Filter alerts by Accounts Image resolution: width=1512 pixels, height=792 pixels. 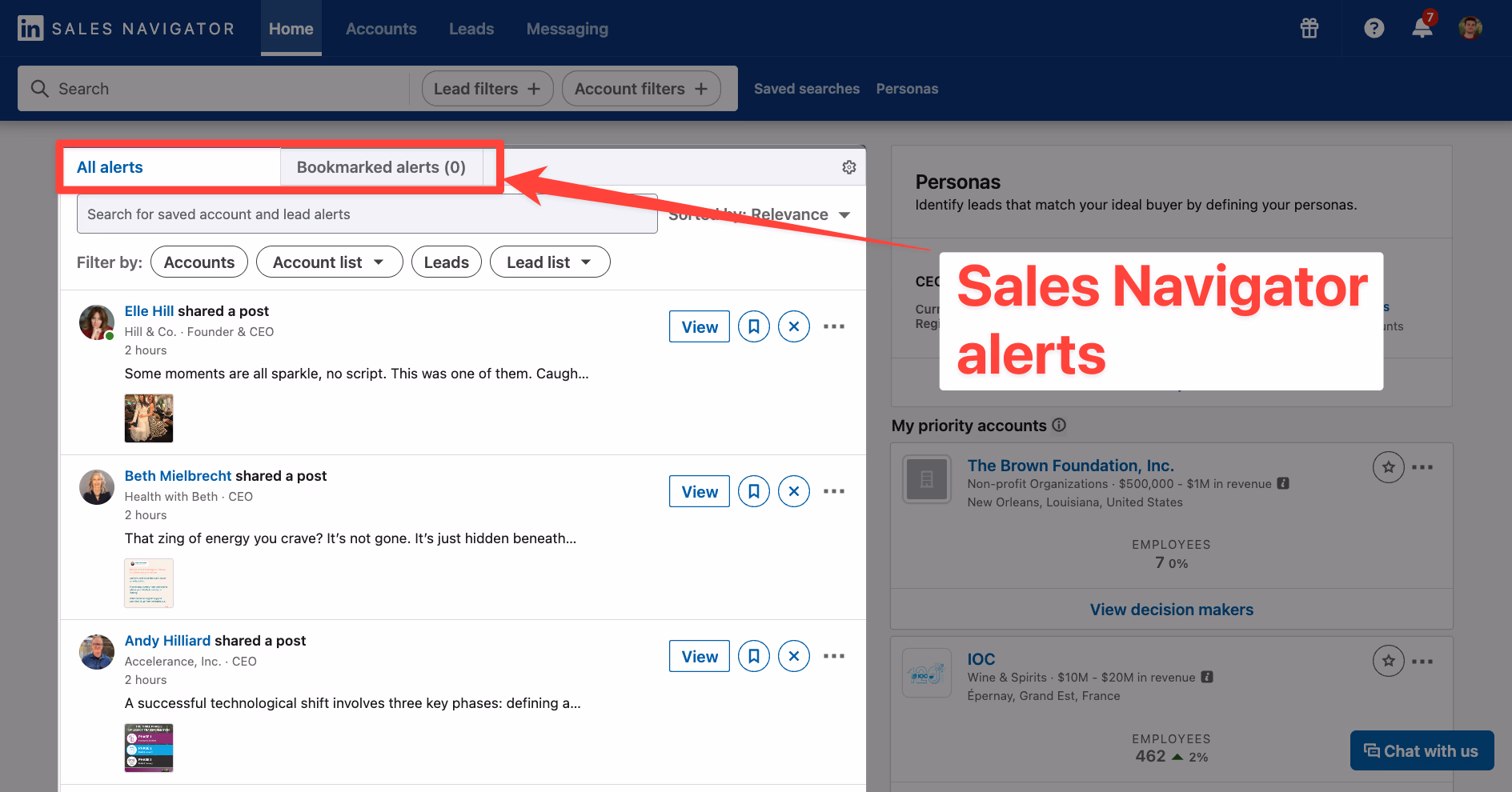click(199, 262)
